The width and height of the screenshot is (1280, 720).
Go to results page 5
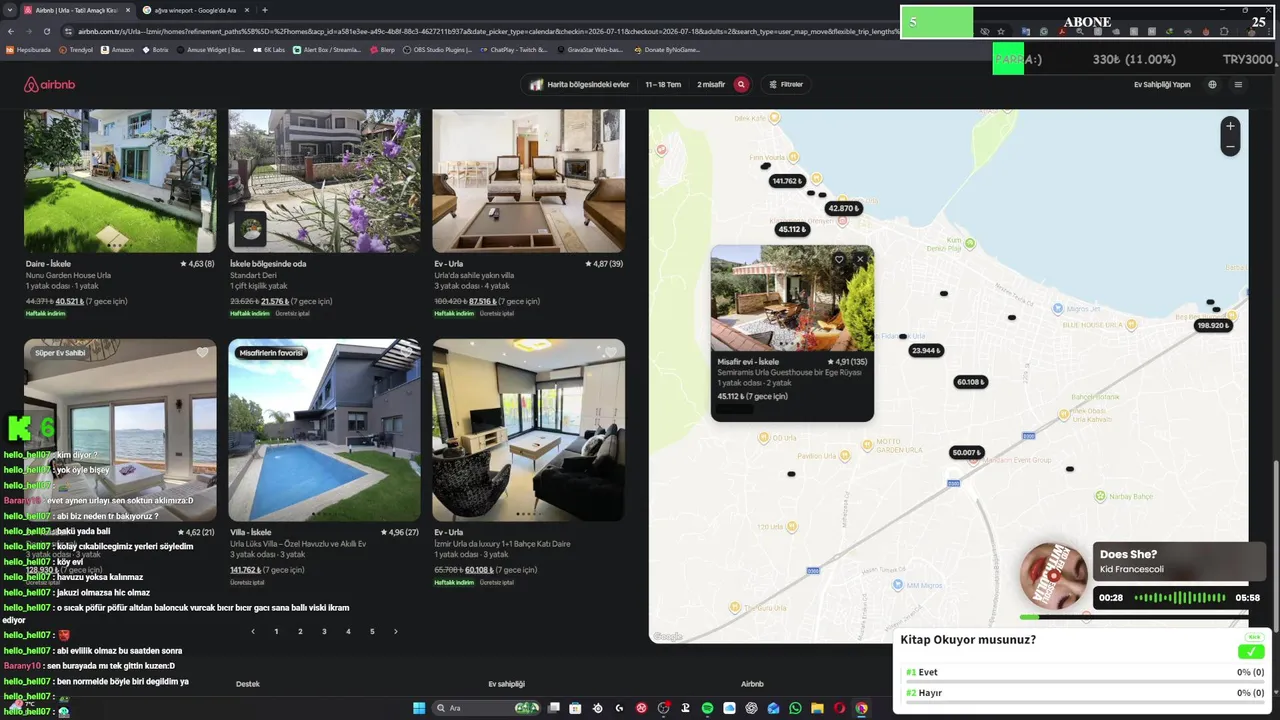(x=372, y=632)
